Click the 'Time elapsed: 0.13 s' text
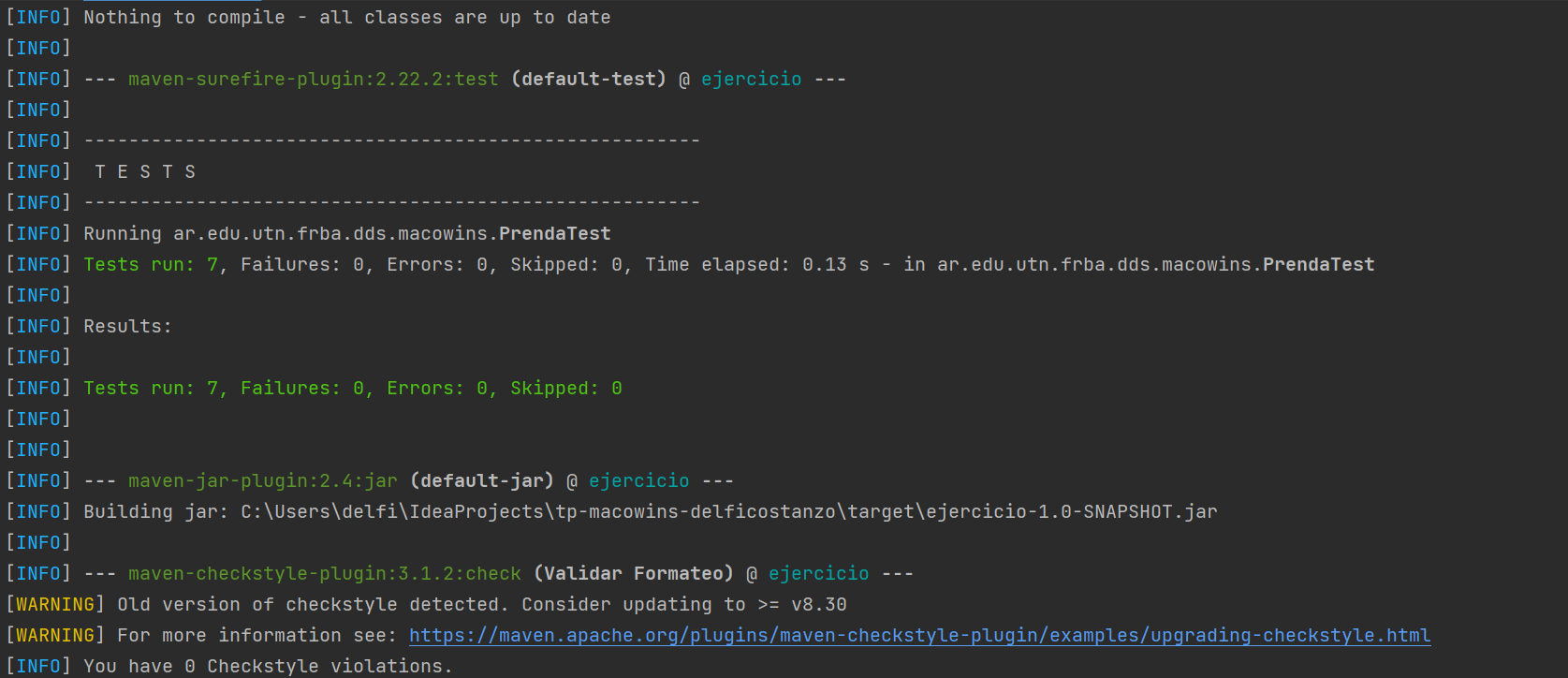This screenshot has width=1568, height=678. point(757,264)
